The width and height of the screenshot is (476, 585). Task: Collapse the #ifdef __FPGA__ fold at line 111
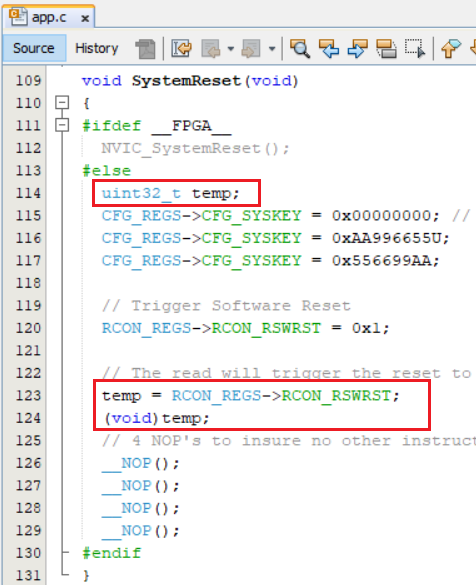(62, 125)
